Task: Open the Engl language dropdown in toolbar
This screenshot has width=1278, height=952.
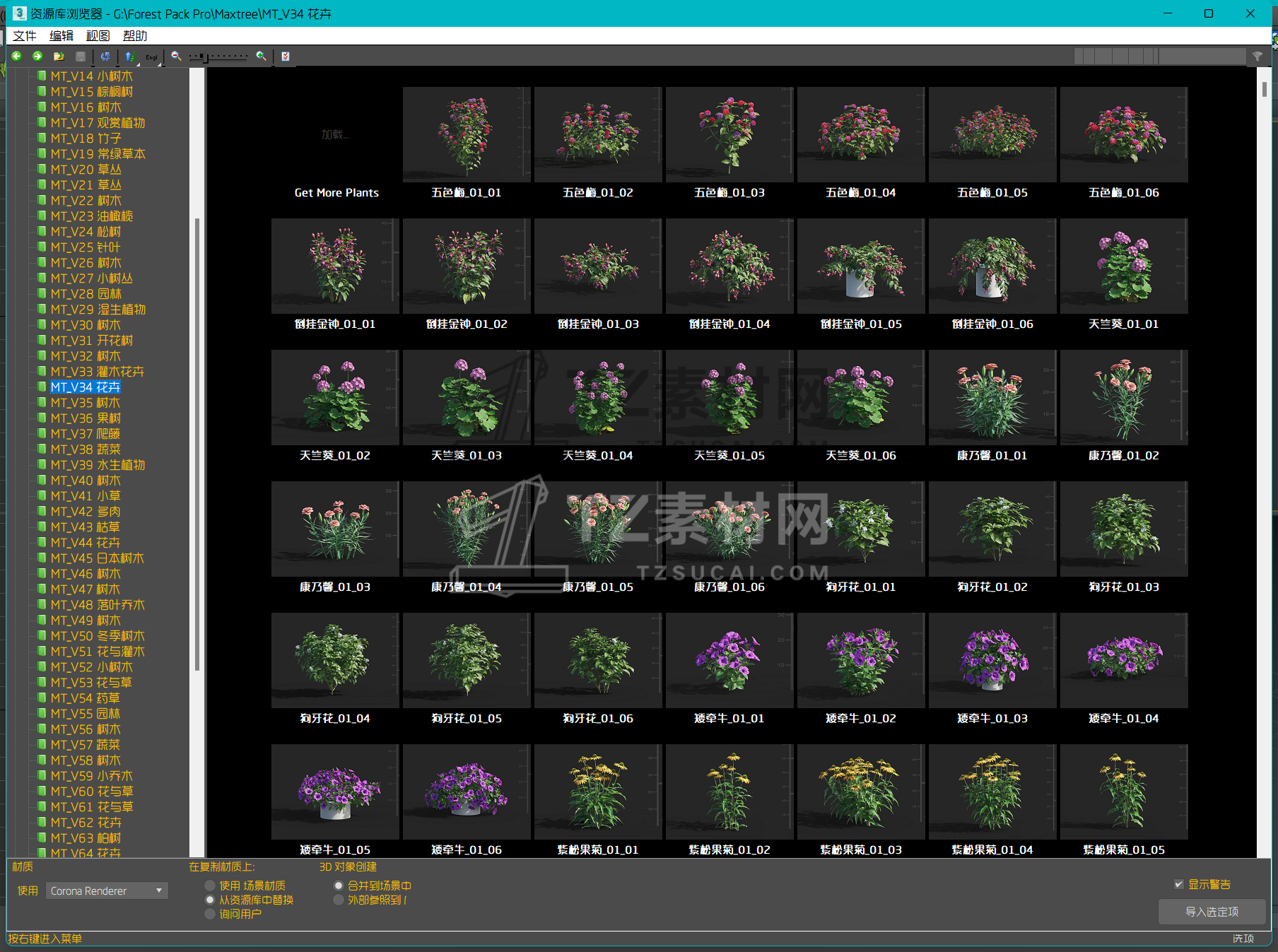Action: click(152, 57)
